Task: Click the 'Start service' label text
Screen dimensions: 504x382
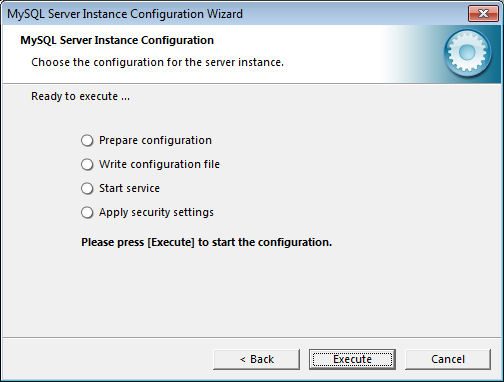Action: coord(129,188)
